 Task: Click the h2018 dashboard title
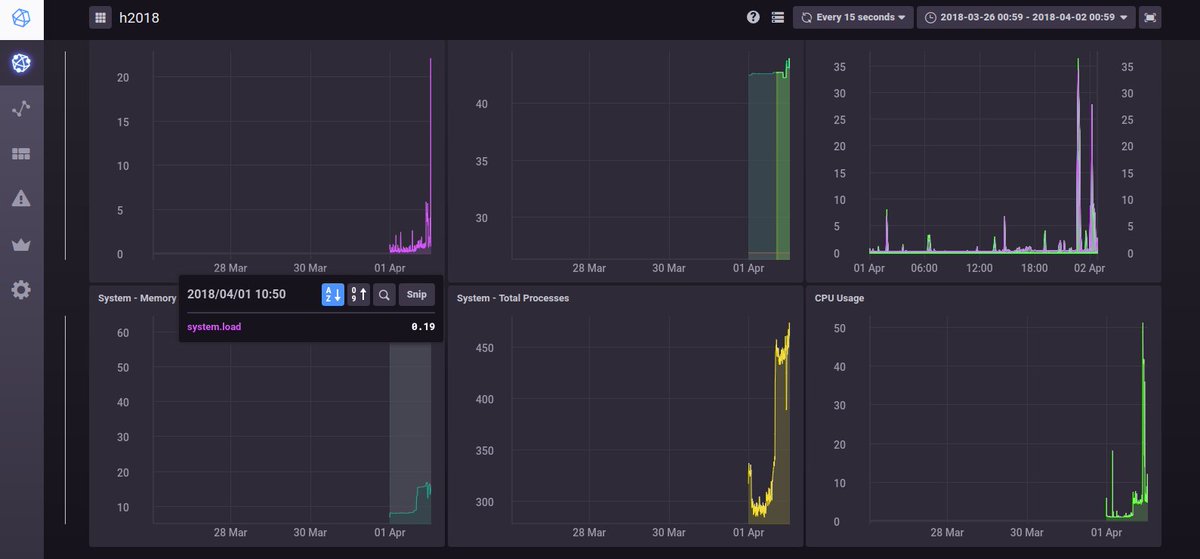[139, 18]
